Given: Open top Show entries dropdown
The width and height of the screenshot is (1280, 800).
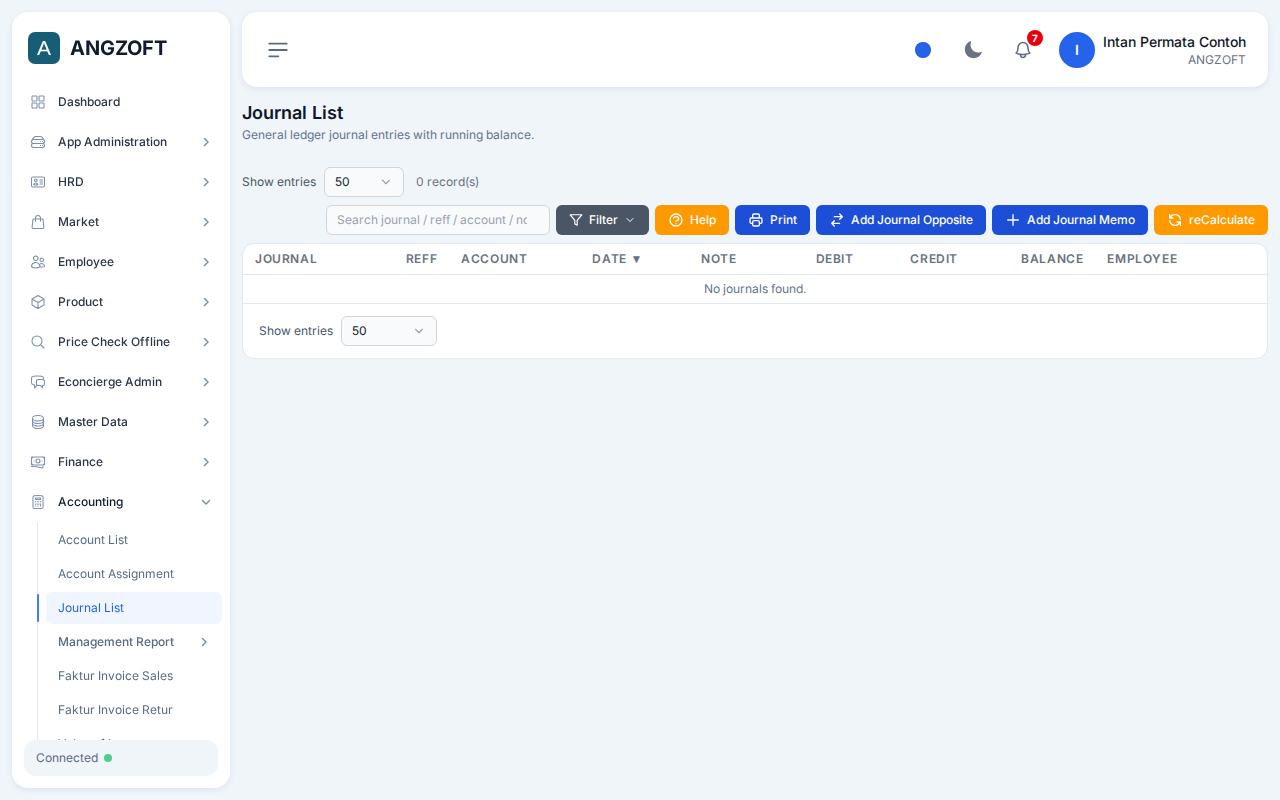Looking at the screenshot, I should pos(364,182).
